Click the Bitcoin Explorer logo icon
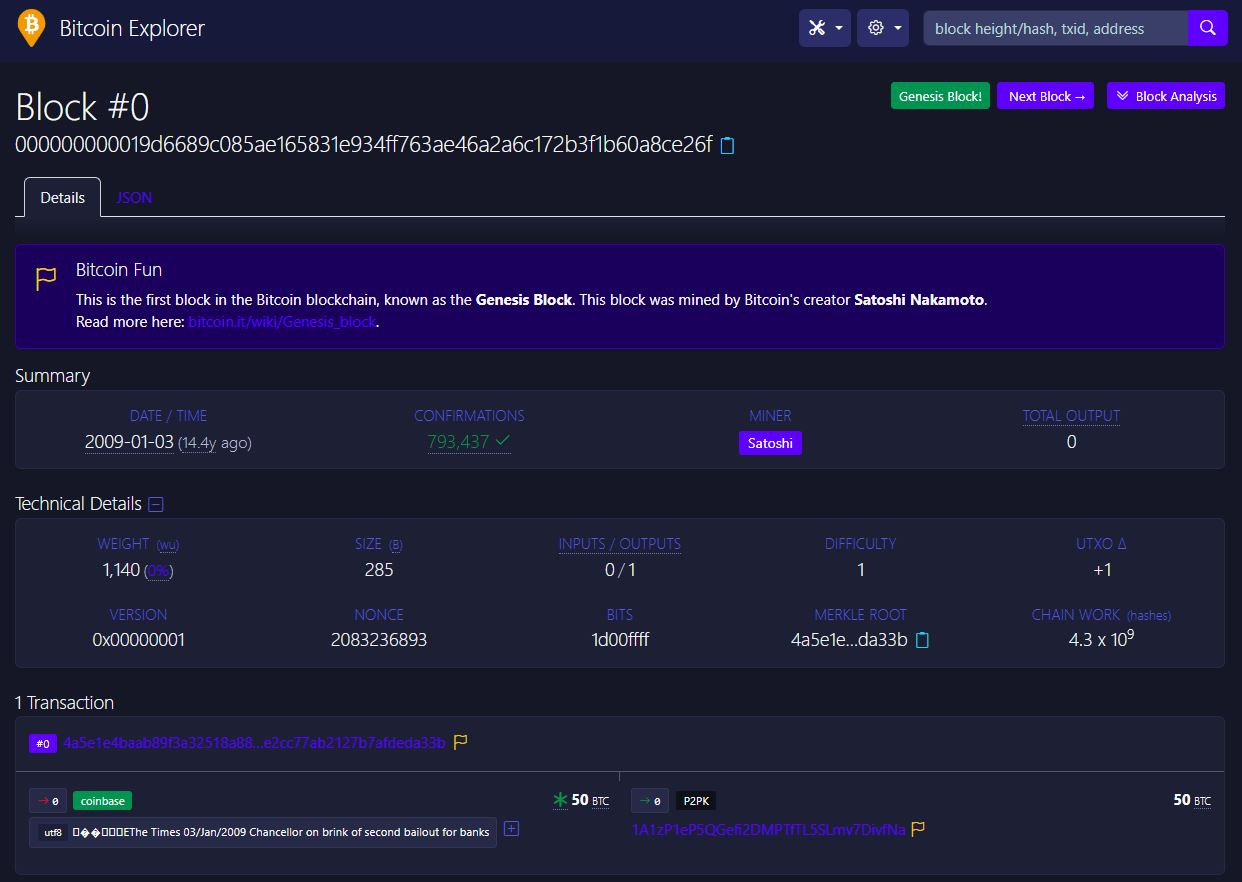 (x=32, y=28)
